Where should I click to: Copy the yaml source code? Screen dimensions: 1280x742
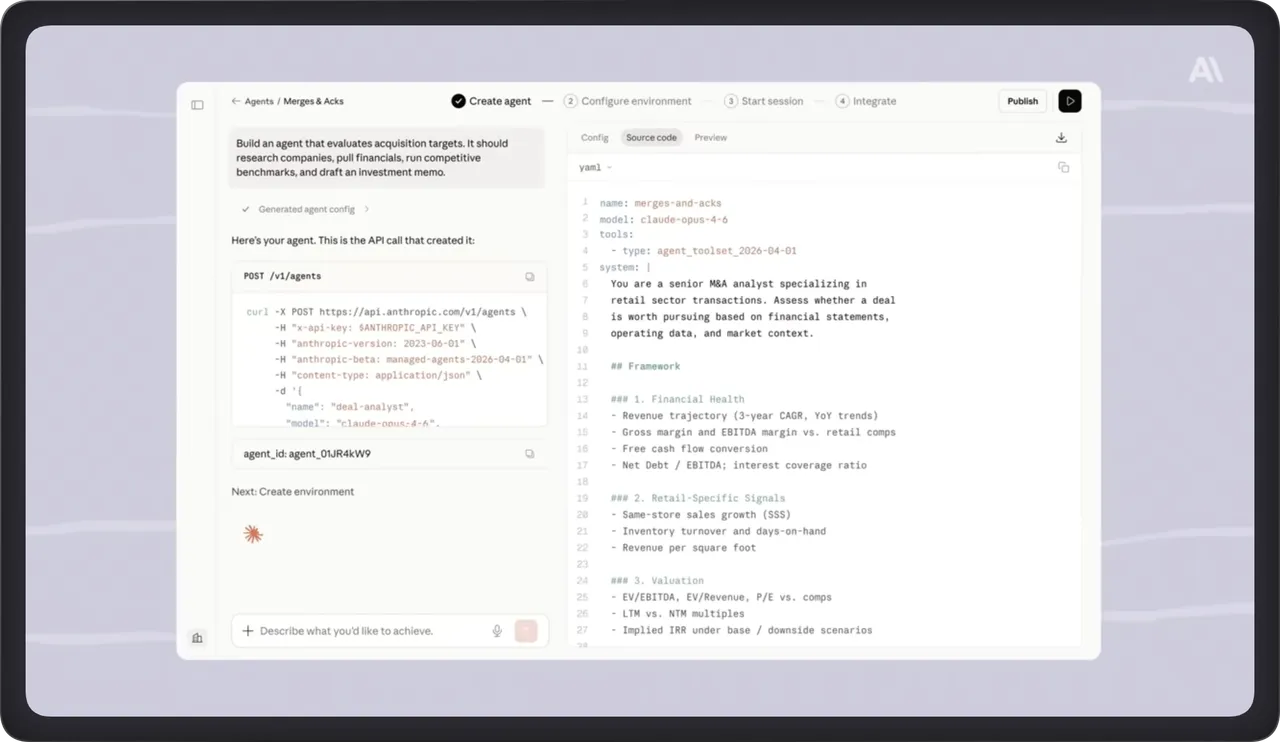(1063, 167)
